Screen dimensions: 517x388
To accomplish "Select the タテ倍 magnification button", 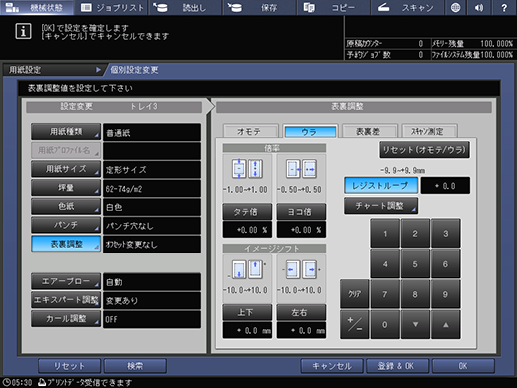I will [x=247, y=212].
